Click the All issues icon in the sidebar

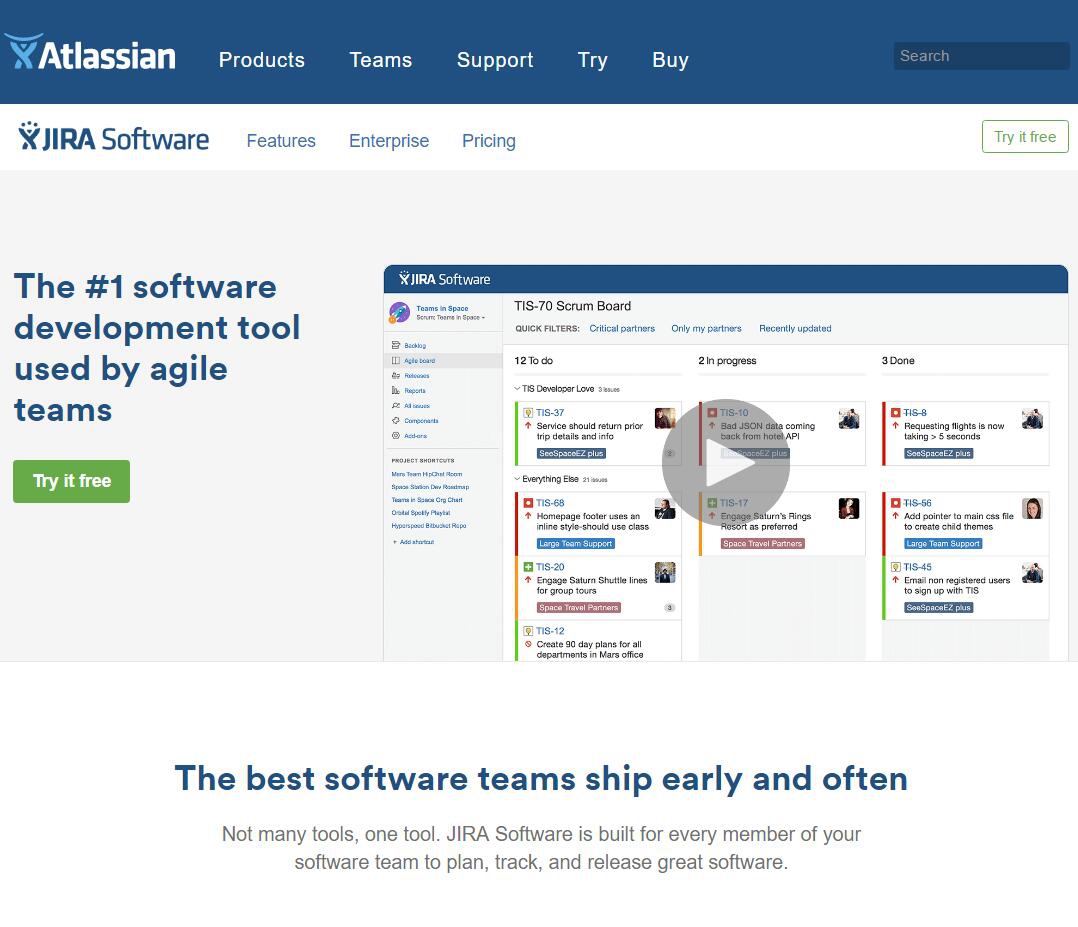(x=395, y=406)
